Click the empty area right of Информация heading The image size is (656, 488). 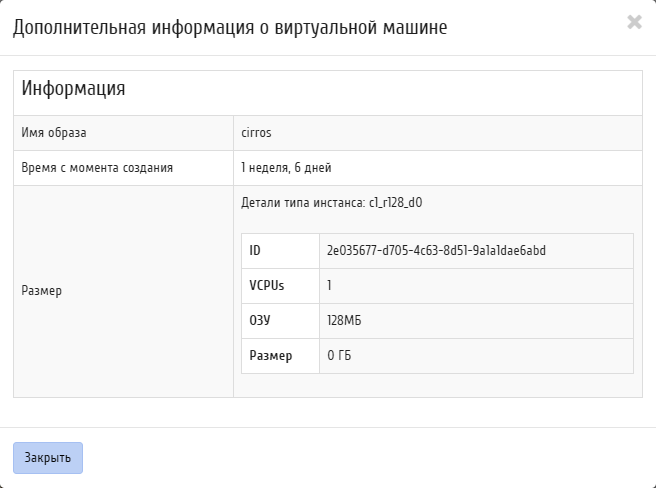coord(383,93)
